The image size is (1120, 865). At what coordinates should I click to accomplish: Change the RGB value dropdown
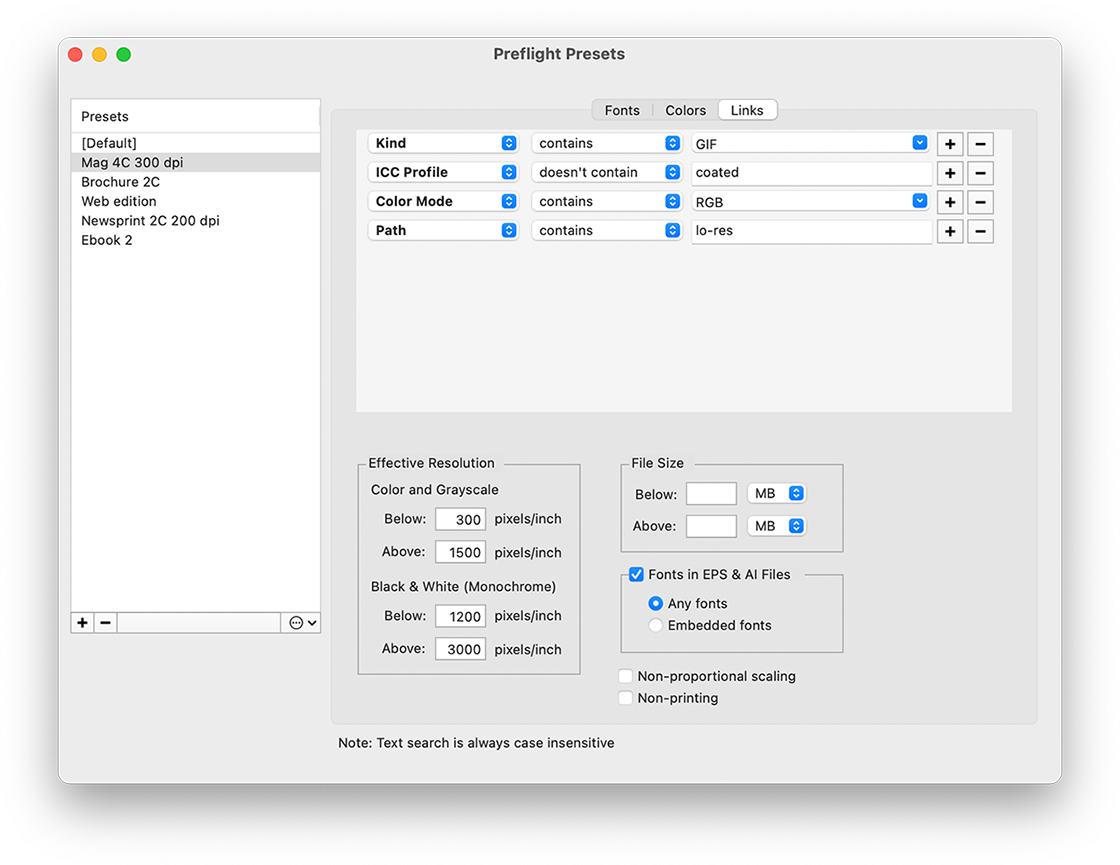click(918, 201)
